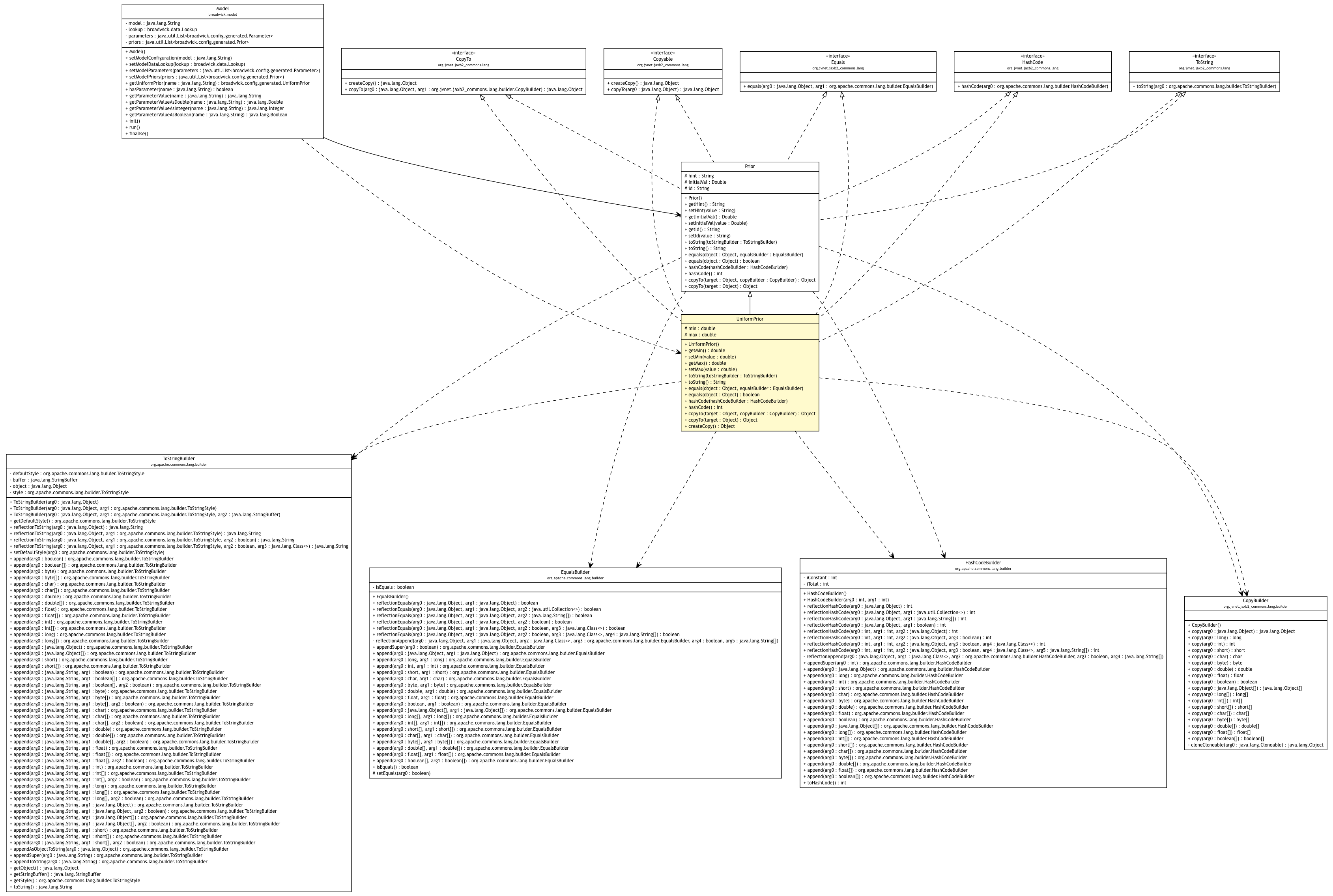Click the Prior class title
The image size is (1333, 896).
point(750,166)
